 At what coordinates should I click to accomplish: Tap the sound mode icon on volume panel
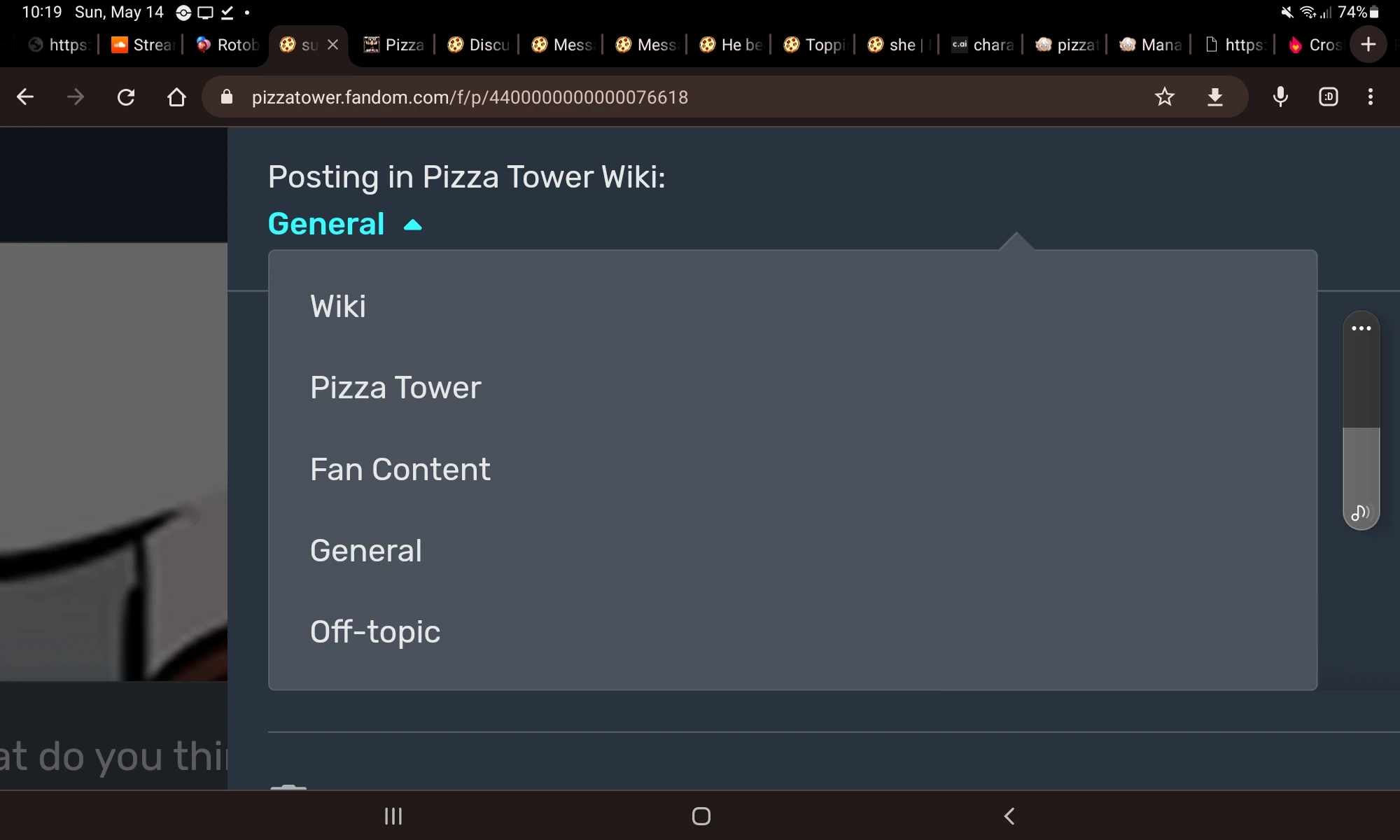(1361, 512)
